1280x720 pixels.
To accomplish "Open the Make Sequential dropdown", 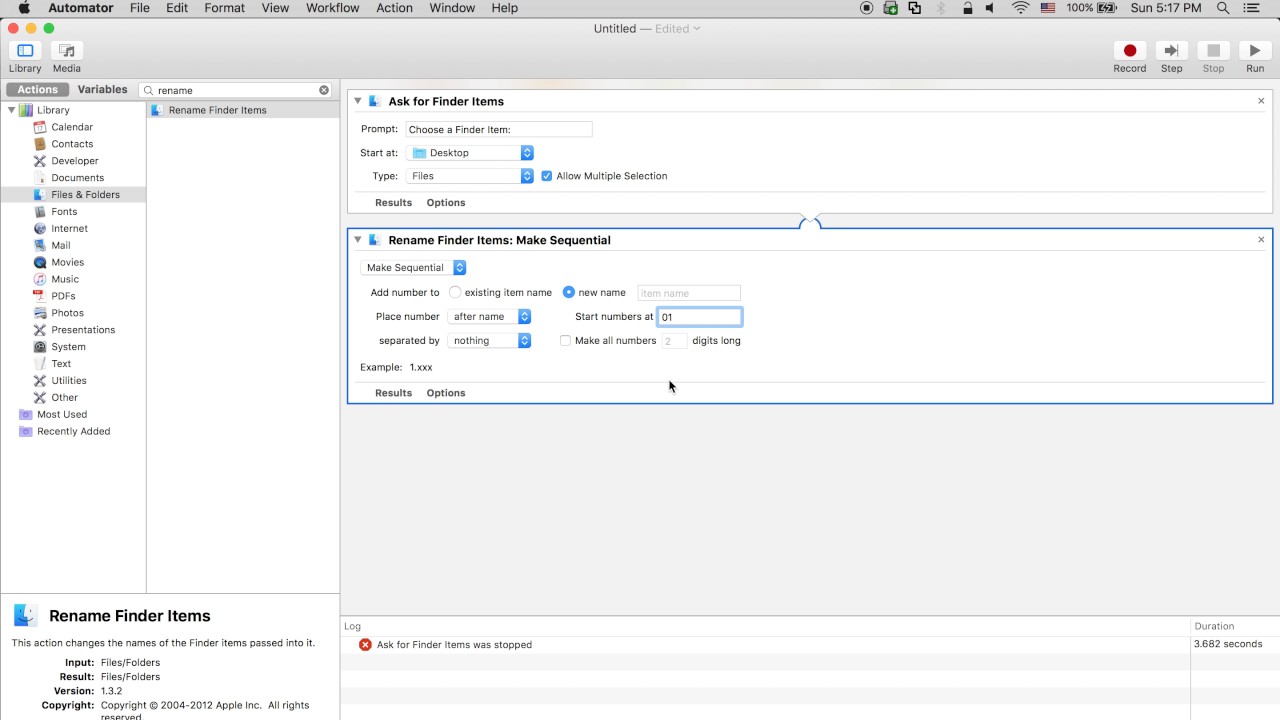I will point(413,268).
